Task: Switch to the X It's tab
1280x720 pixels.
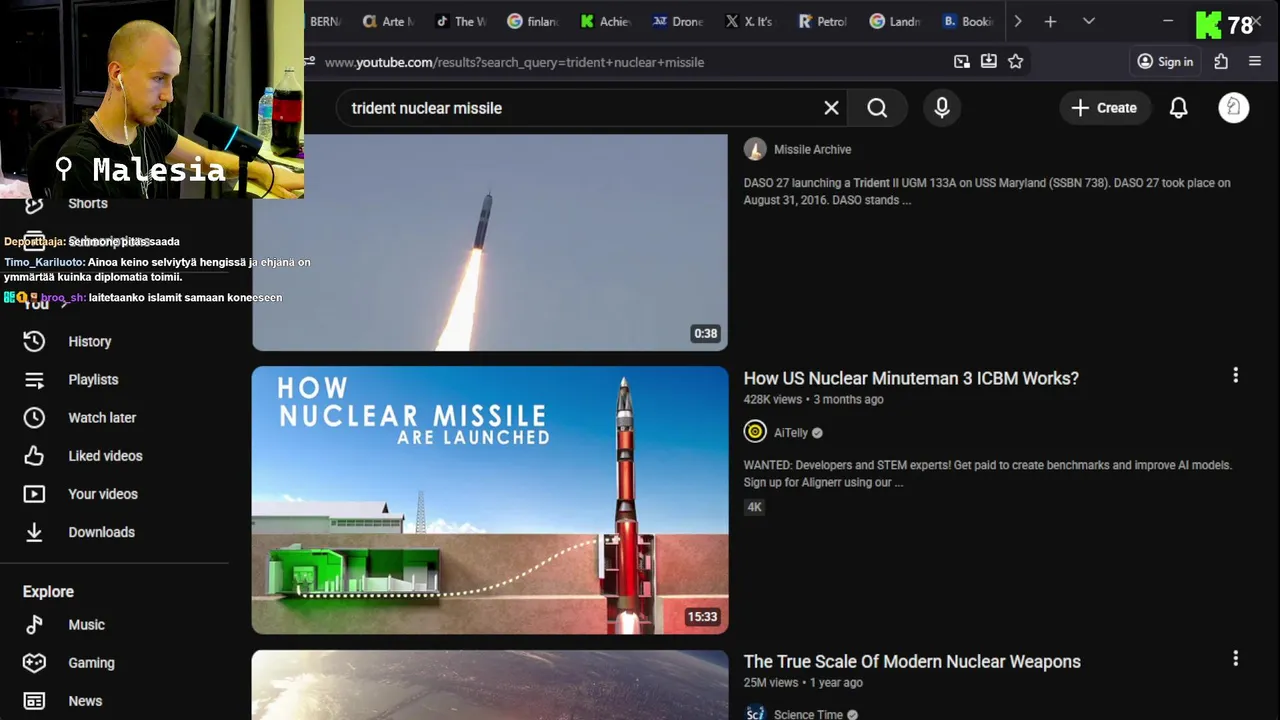Action: point(749,21)
